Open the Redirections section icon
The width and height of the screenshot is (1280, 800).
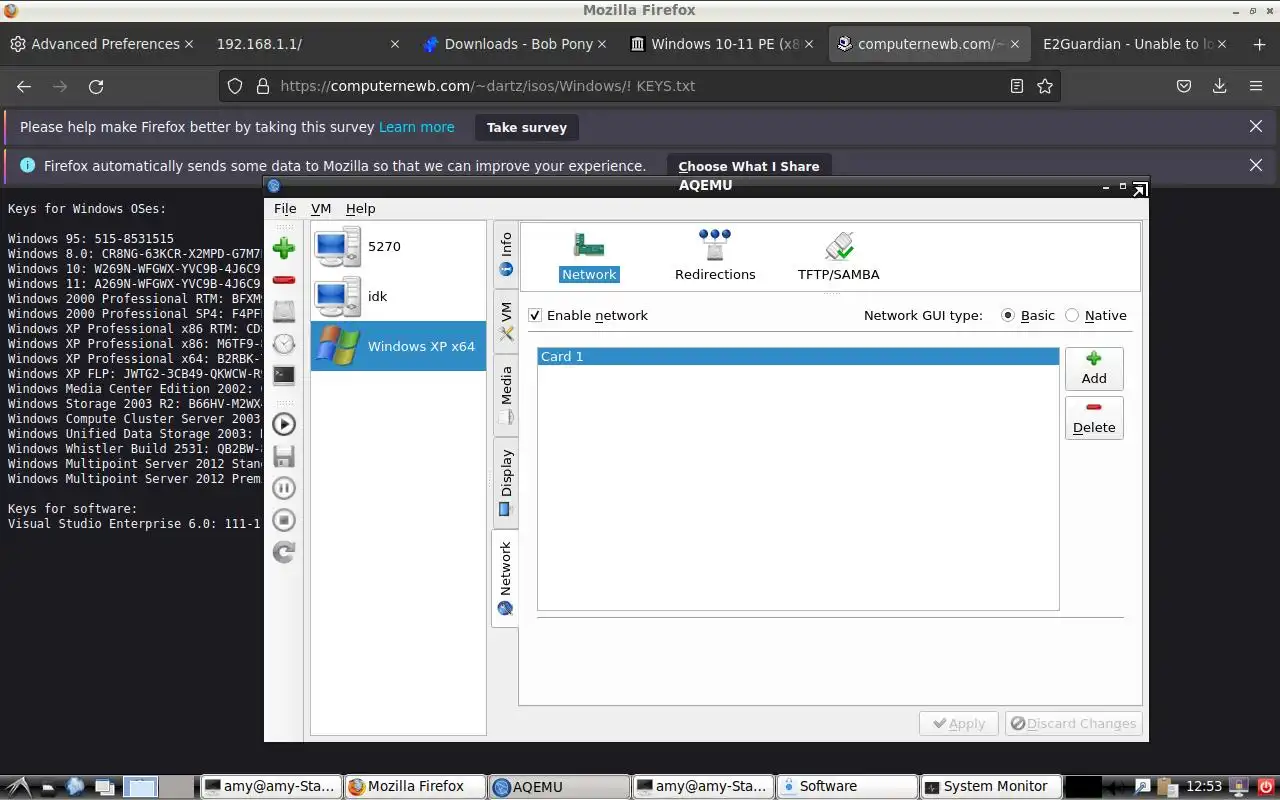coord(715,256)
